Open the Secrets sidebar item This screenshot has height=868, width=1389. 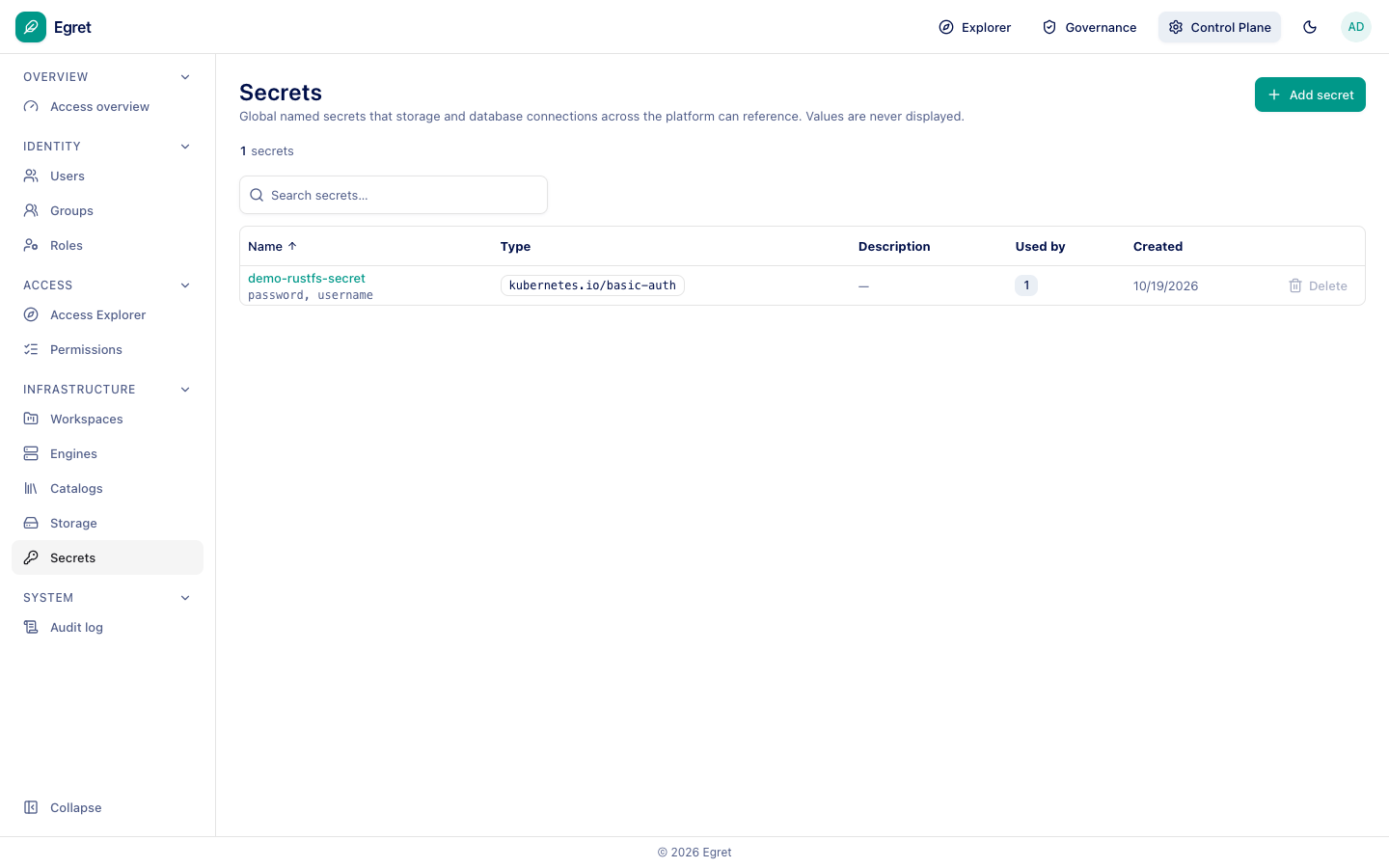pos(107,557)
